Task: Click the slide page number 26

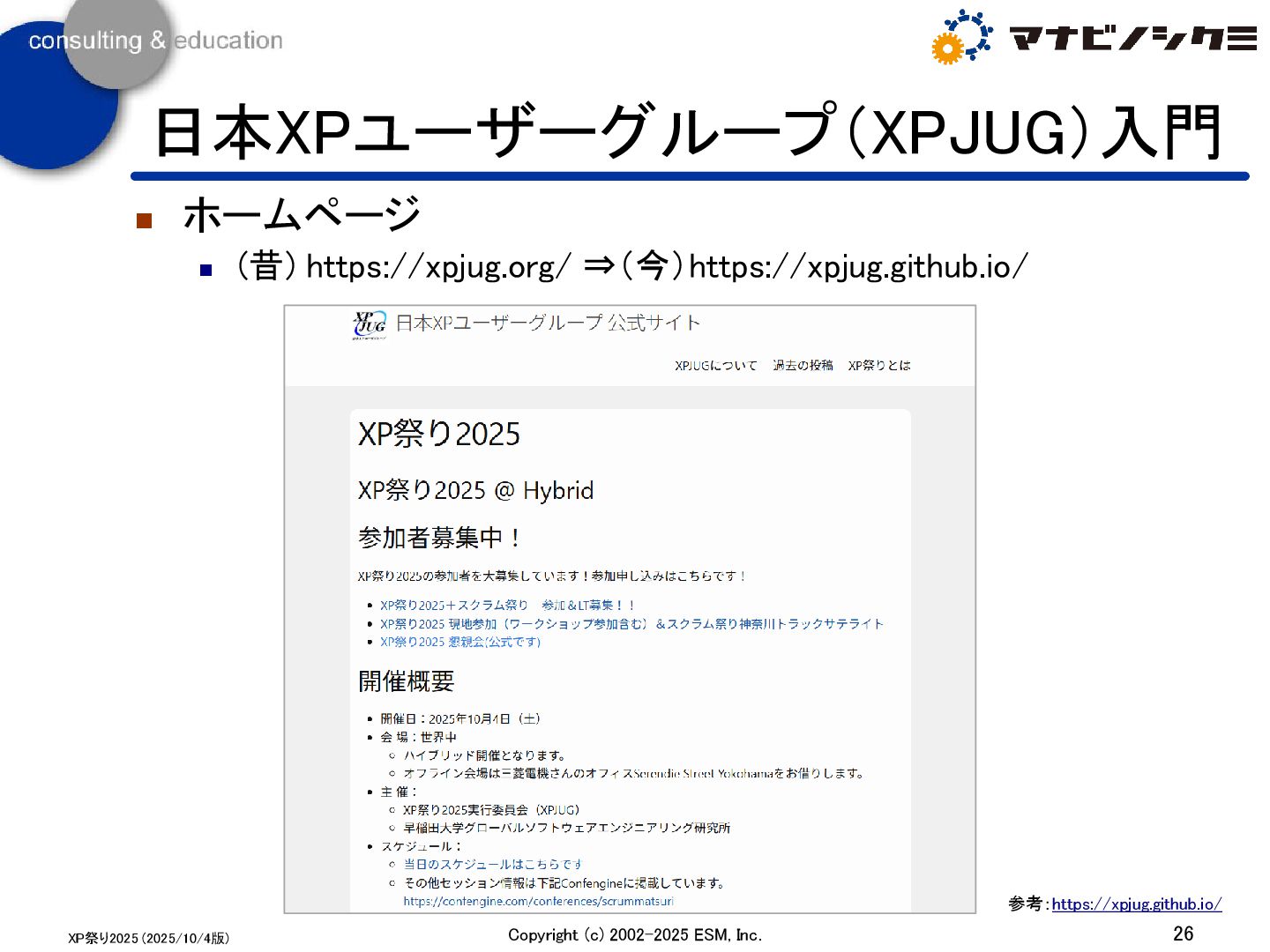Action: tap(1183, 933)
